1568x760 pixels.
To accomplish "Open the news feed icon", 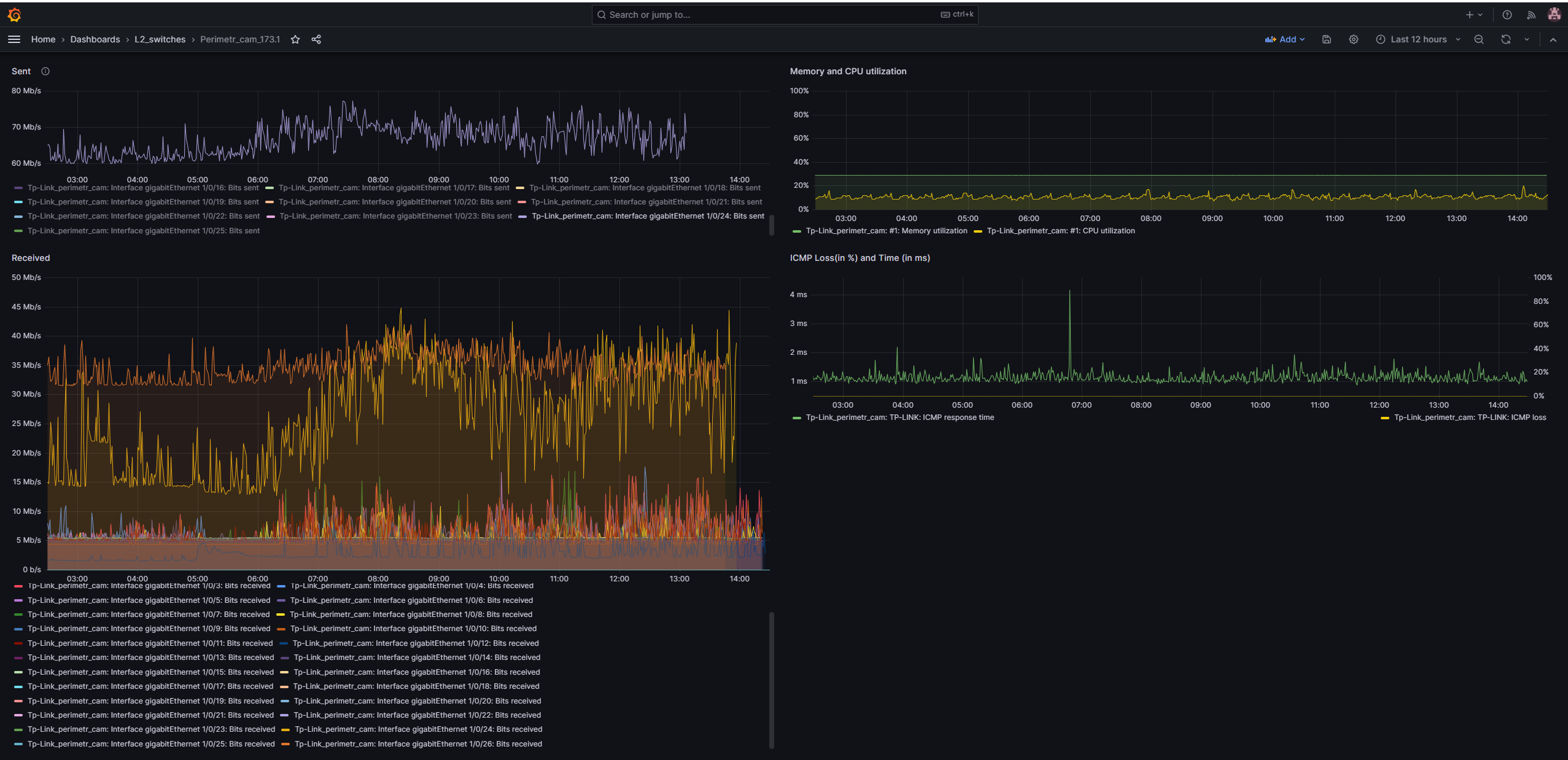I will [x=1531, y=15].
